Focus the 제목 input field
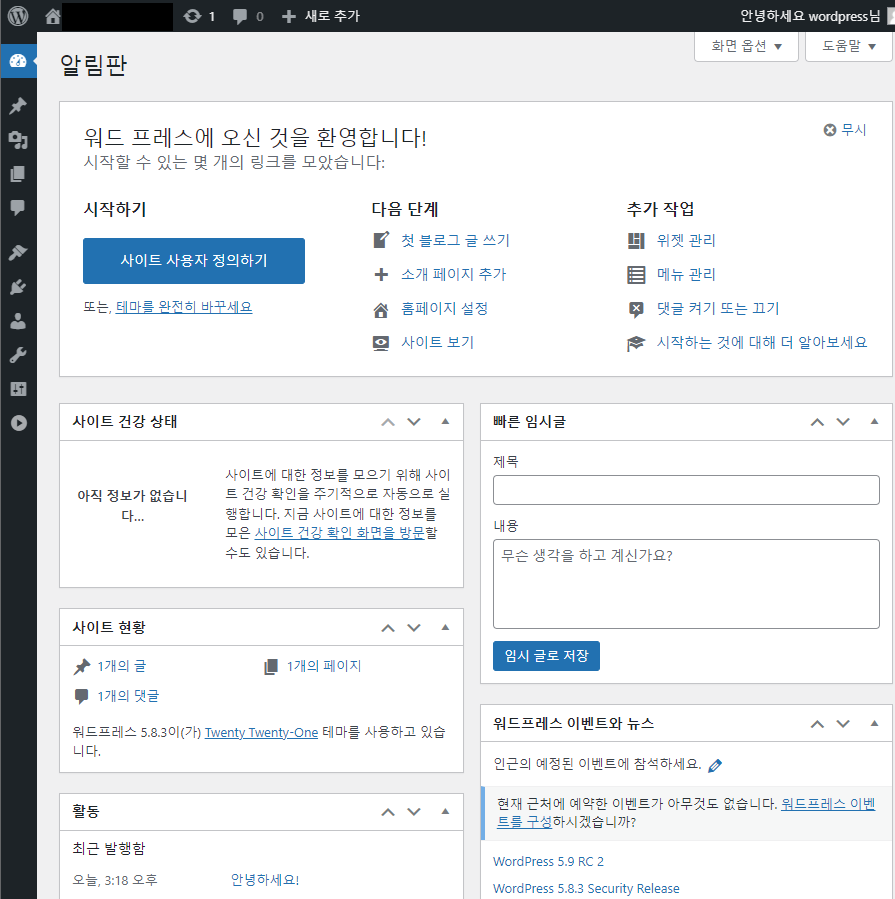Viewport: 895px width, 899px height. point(686,490)
